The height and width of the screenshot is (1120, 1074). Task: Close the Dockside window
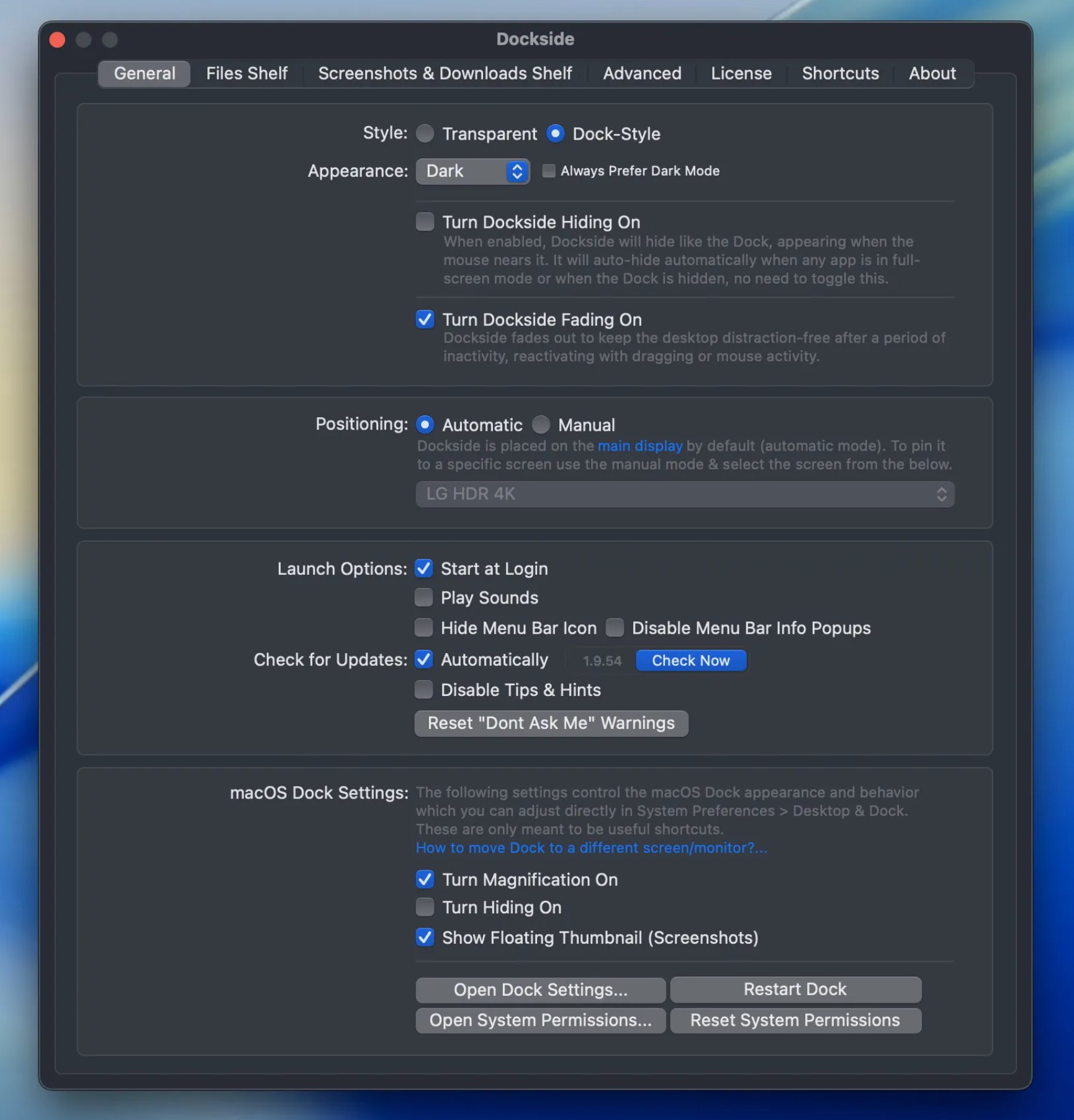click(57, 40)
